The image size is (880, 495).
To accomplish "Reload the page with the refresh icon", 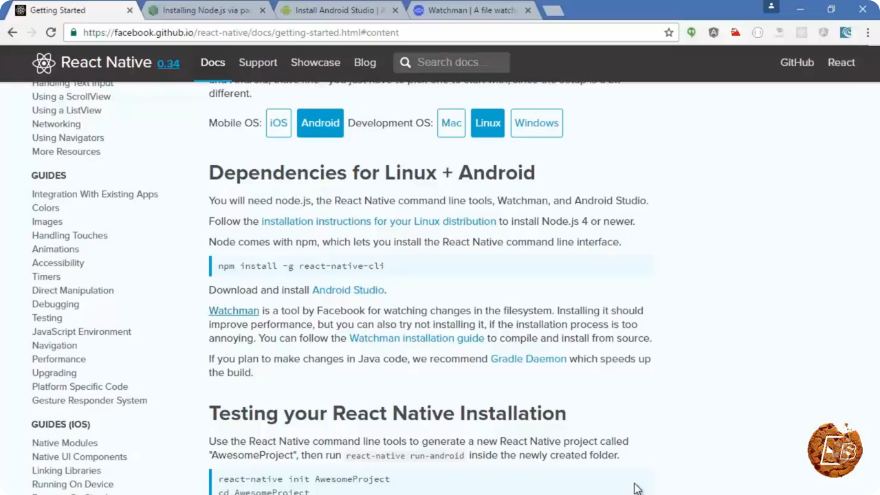I will click(x=51, y=33).
